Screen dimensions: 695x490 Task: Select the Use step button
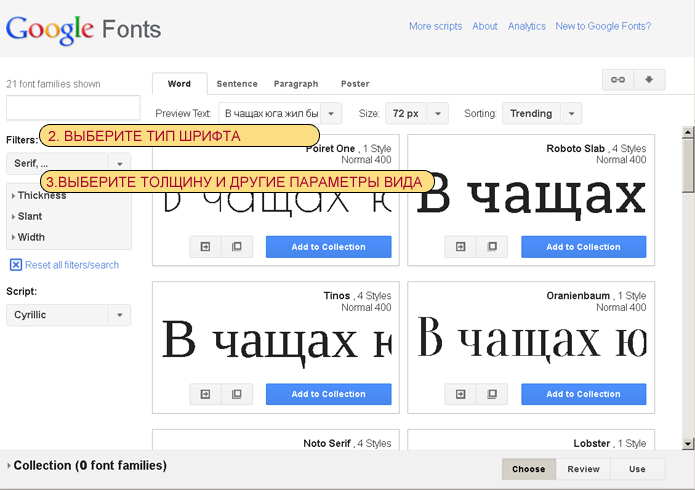pyautogui.click(x=637, y=469)
